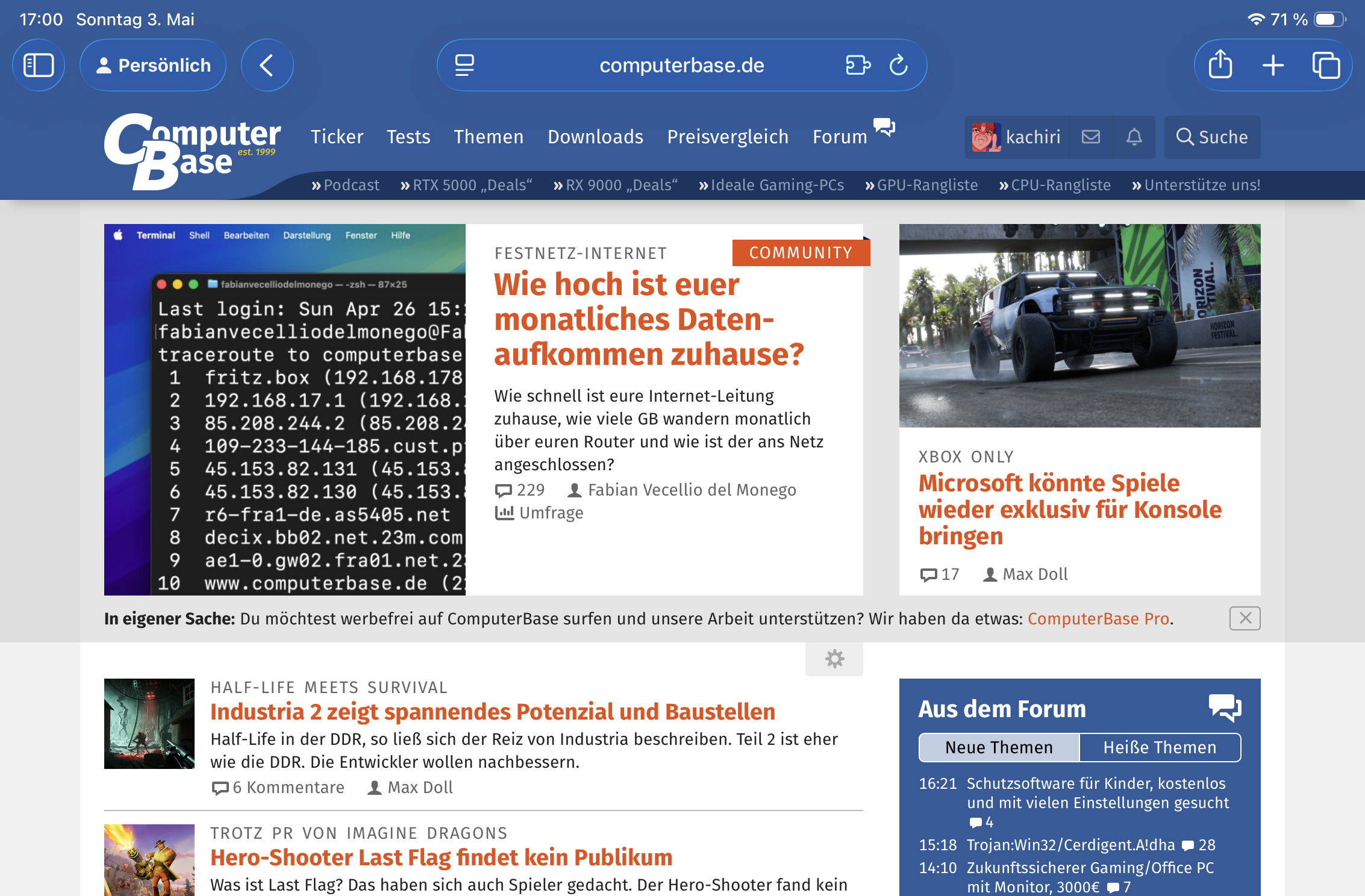Open the Schutzsoftware für Kinder forum thread

(x=1098, y=793)
